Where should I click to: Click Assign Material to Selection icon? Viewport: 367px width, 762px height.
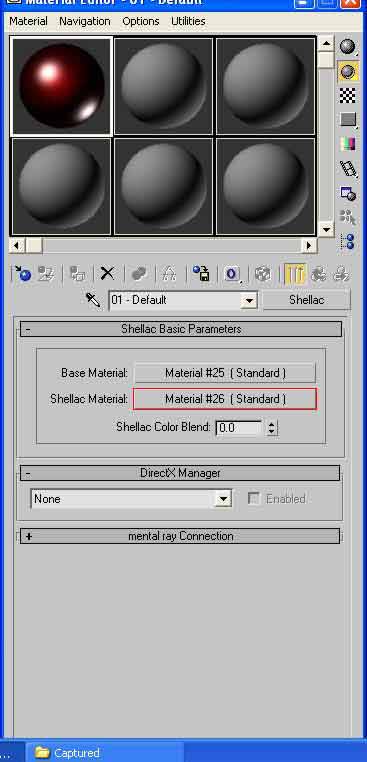[x=78, y=274]
